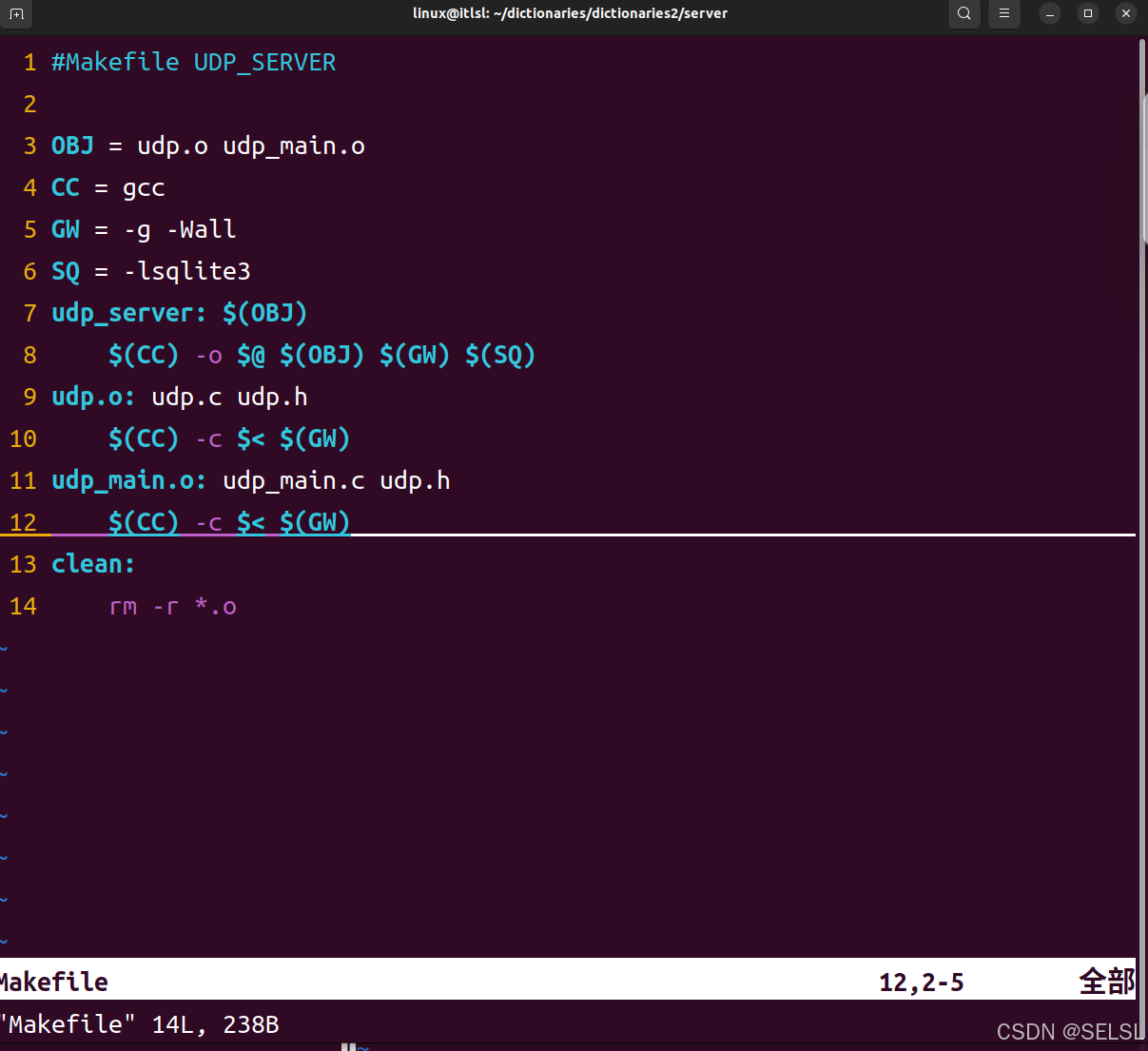This screenshot has height=1051, width=1148.
Task: Click line number 12 in the gutter
Action: coord(23,522)
